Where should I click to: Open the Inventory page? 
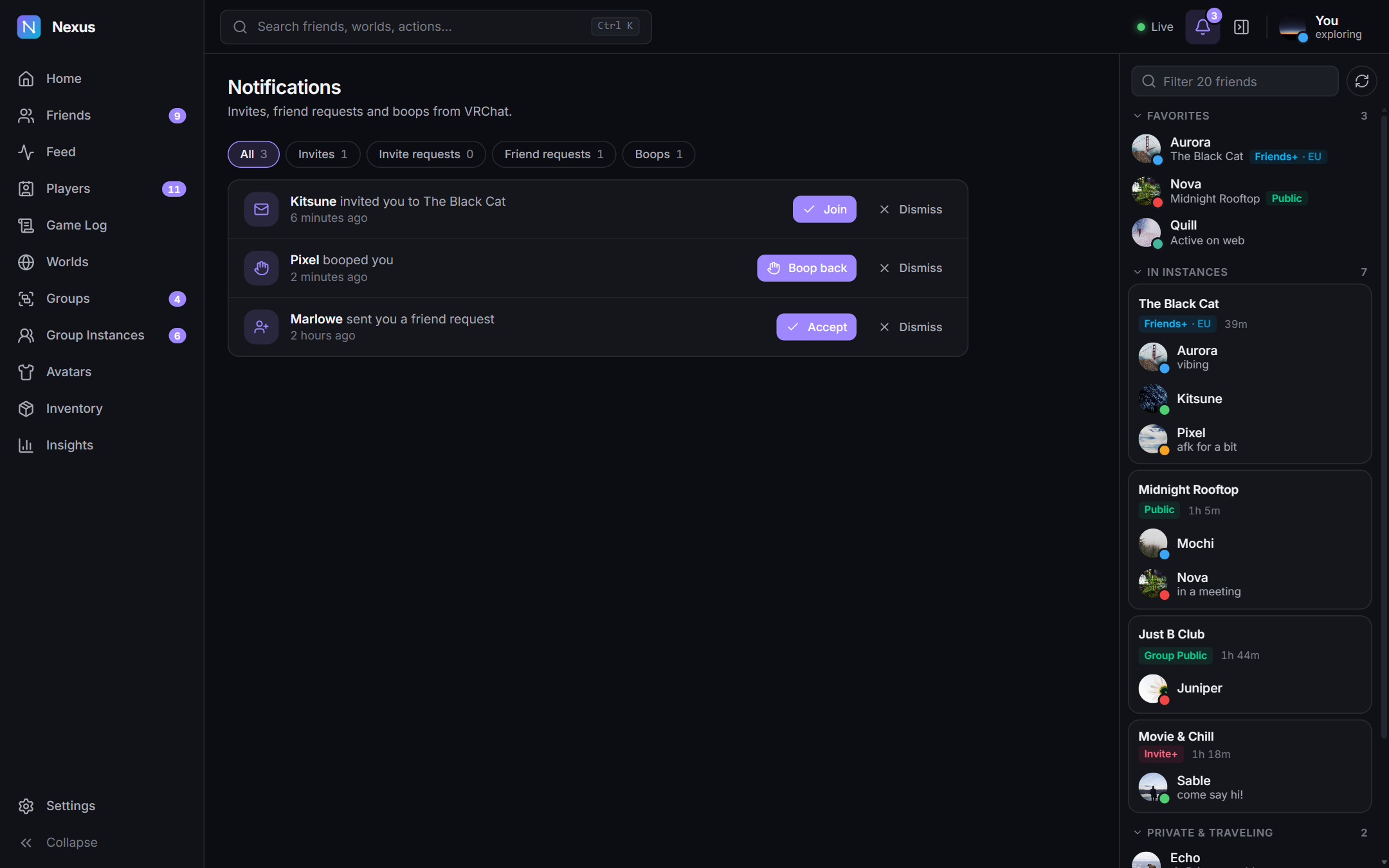(102, 408)
